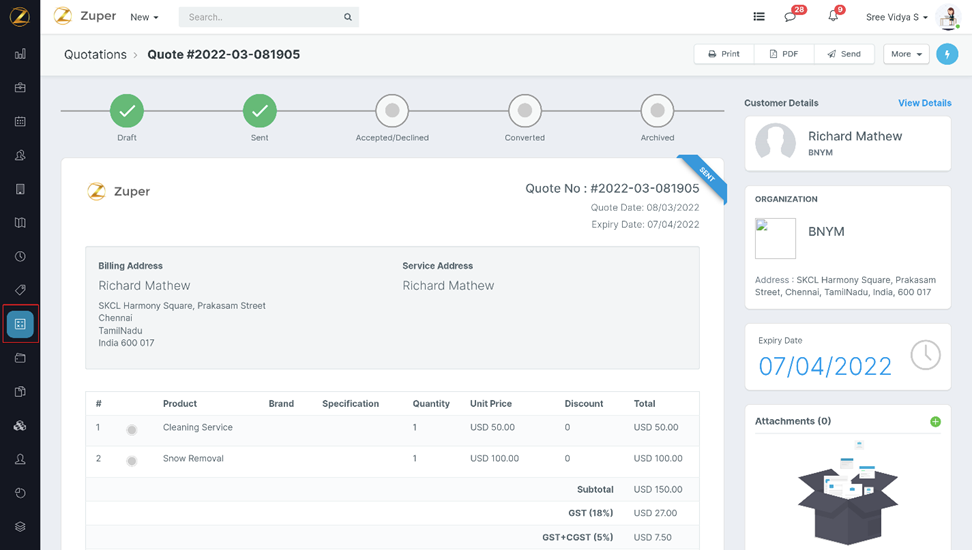Open the More dropdown button
This screenshot has width=972, height=550.
[x=906, y=54]
